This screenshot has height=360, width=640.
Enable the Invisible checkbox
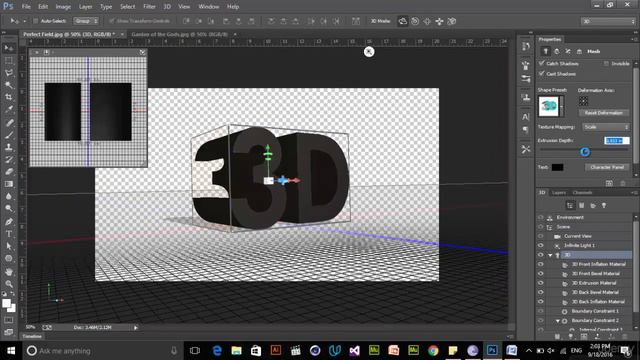pyautogui.click(x=606, y=63)
